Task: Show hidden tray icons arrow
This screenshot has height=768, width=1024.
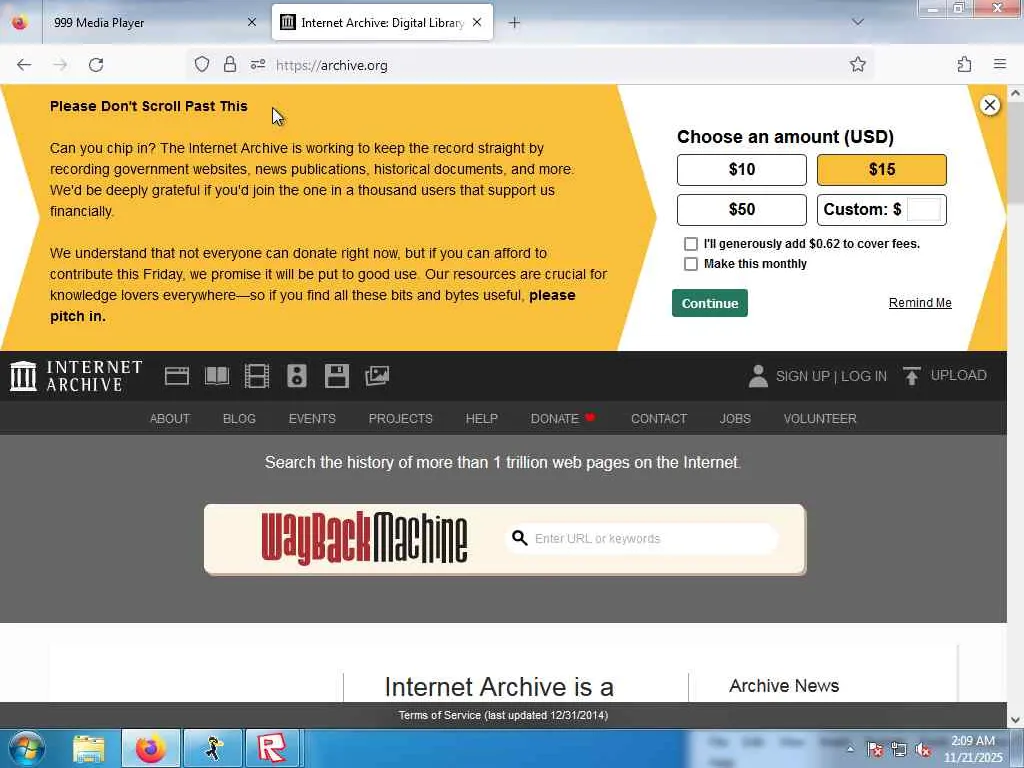Action: tap(850, 749)
